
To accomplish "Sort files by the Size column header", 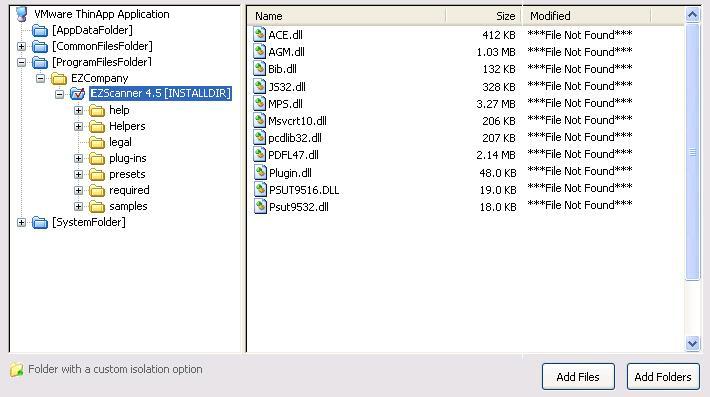I will 484,16.
